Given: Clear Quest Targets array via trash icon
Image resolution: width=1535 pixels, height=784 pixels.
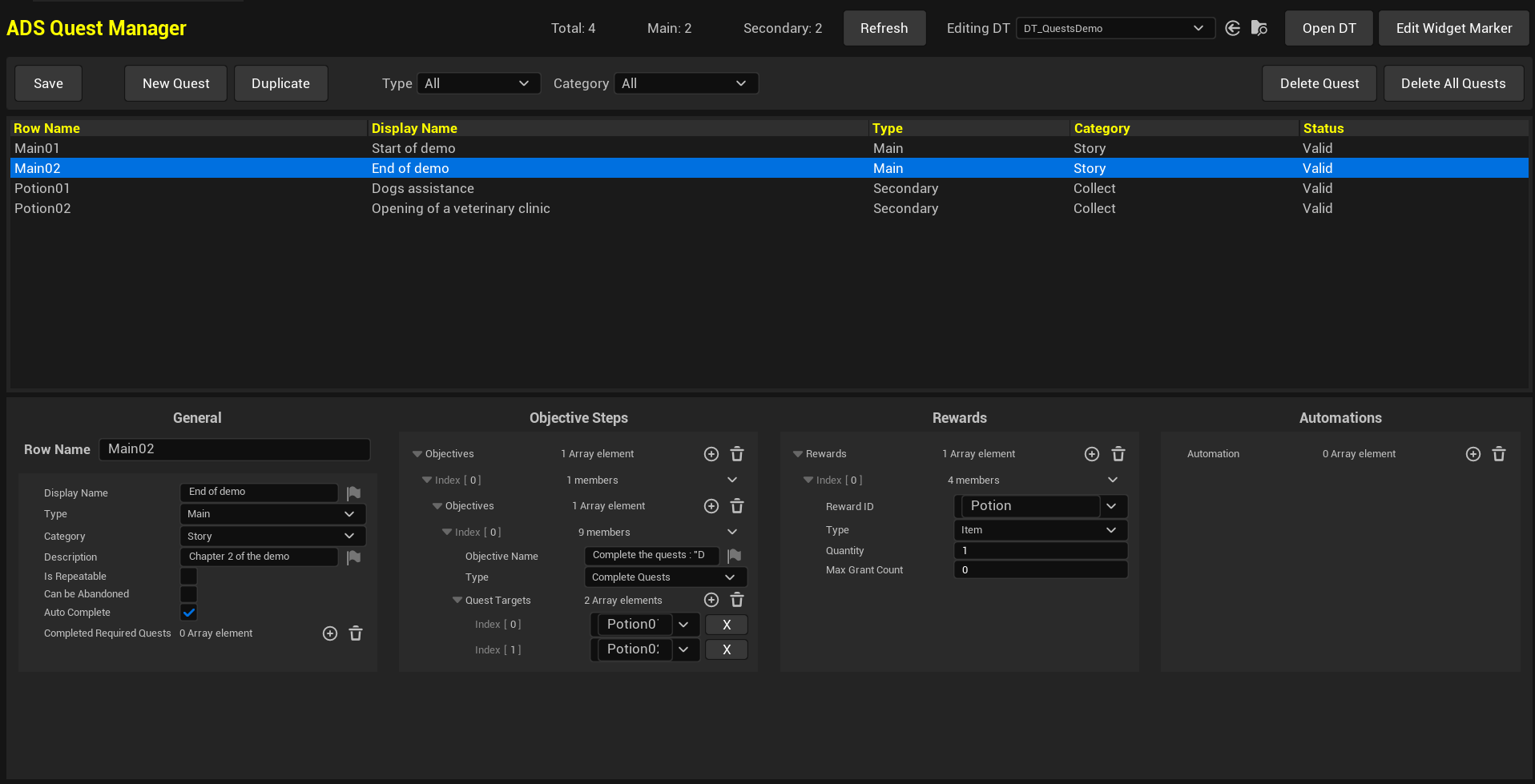Looking at the screenshot, I should pyautogui.click(x=737, y=600).
